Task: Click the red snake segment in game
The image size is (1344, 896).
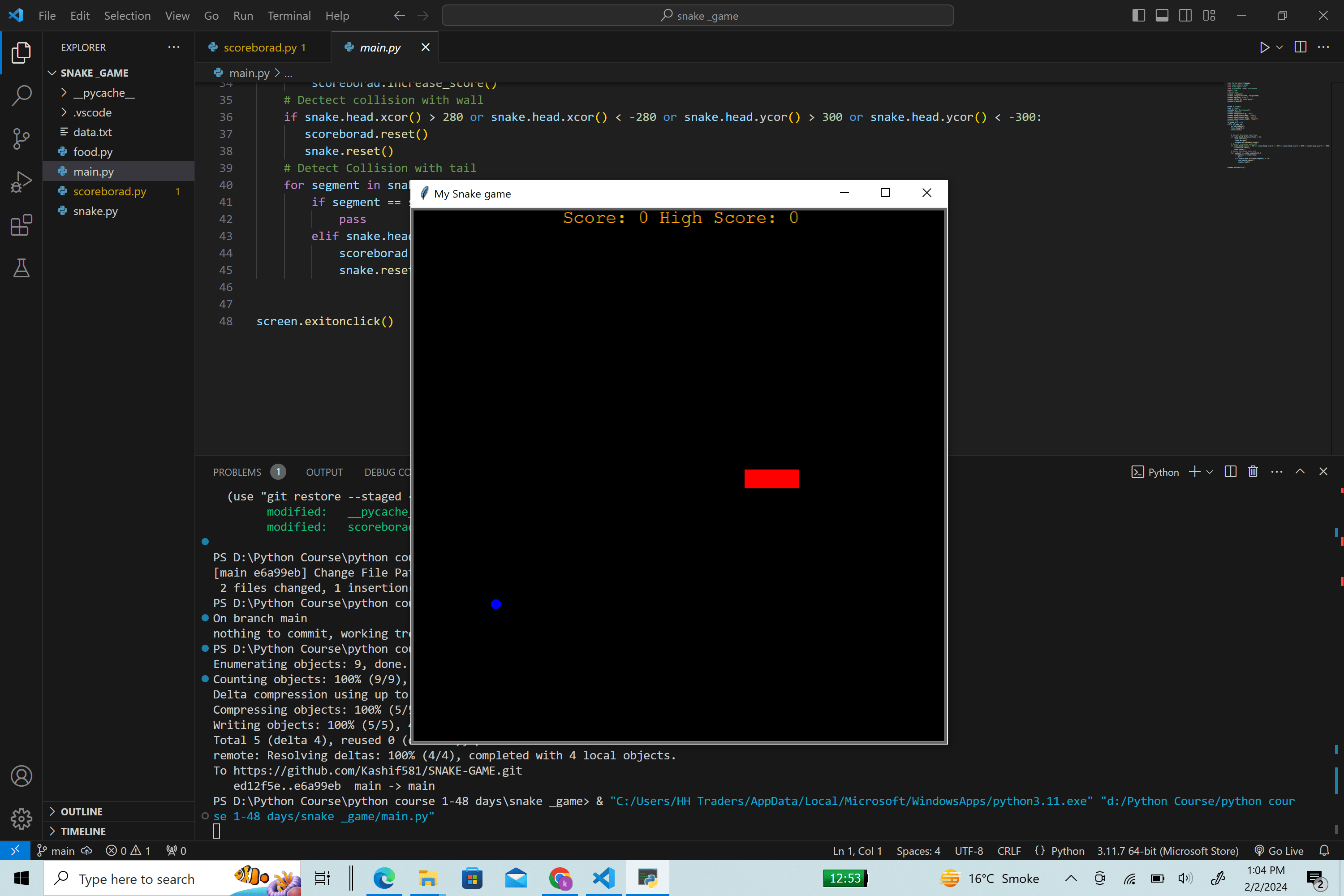Action: [x=771, y=478]
